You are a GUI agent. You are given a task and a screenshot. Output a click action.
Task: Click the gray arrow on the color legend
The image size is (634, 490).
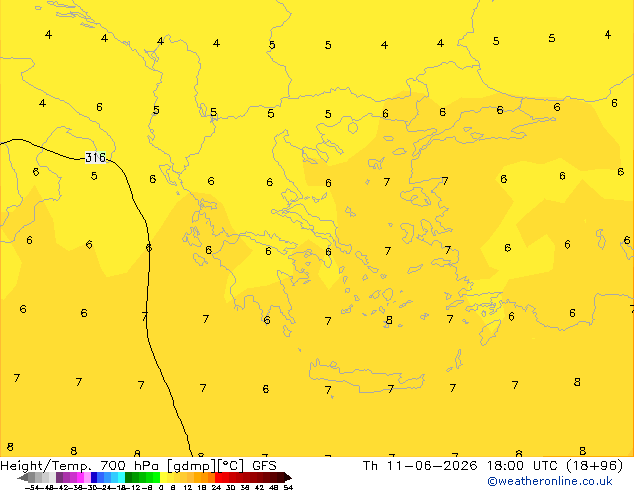point(23,477)
